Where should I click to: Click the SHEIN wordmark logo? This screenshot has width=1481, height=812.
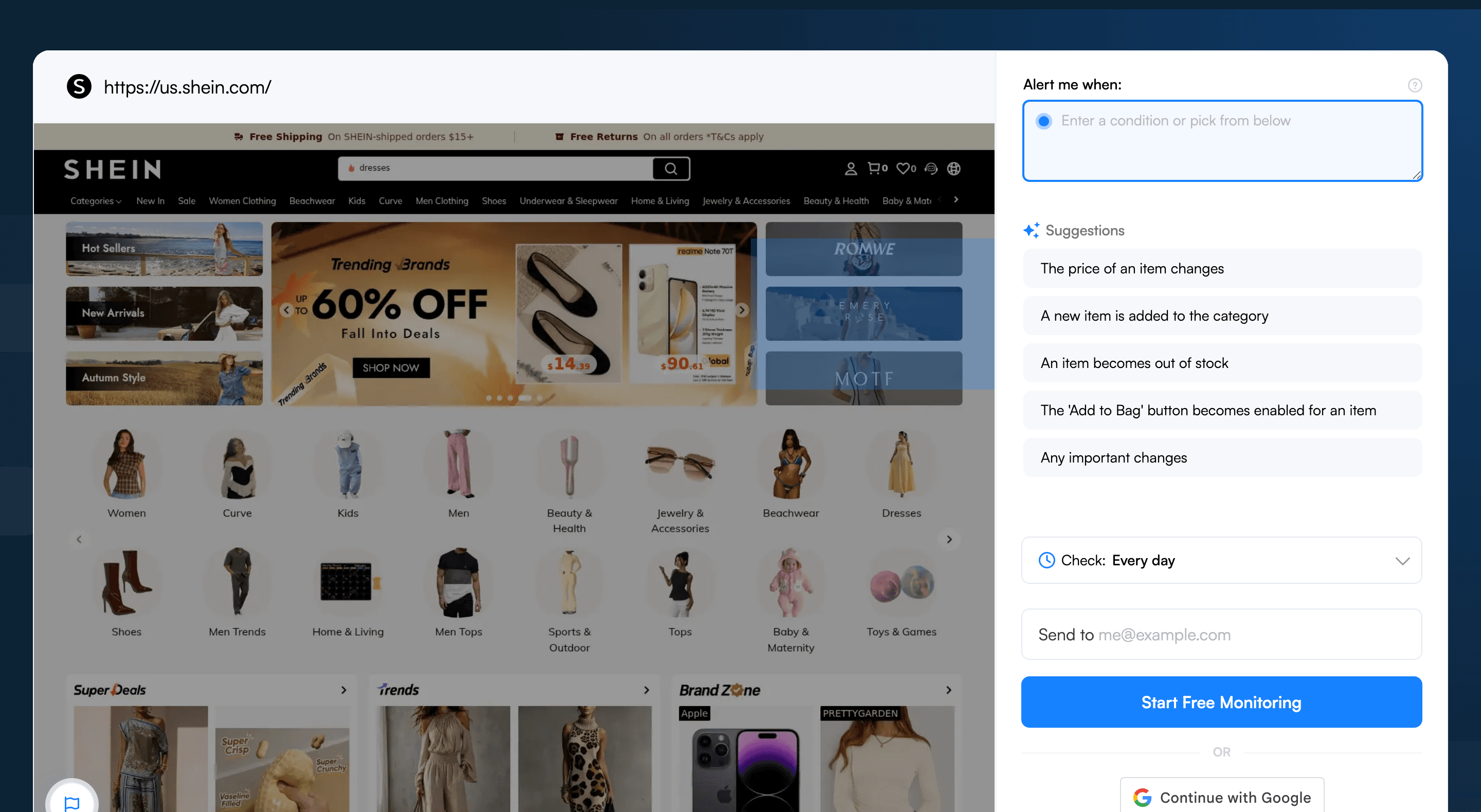(x=113, y=170)
